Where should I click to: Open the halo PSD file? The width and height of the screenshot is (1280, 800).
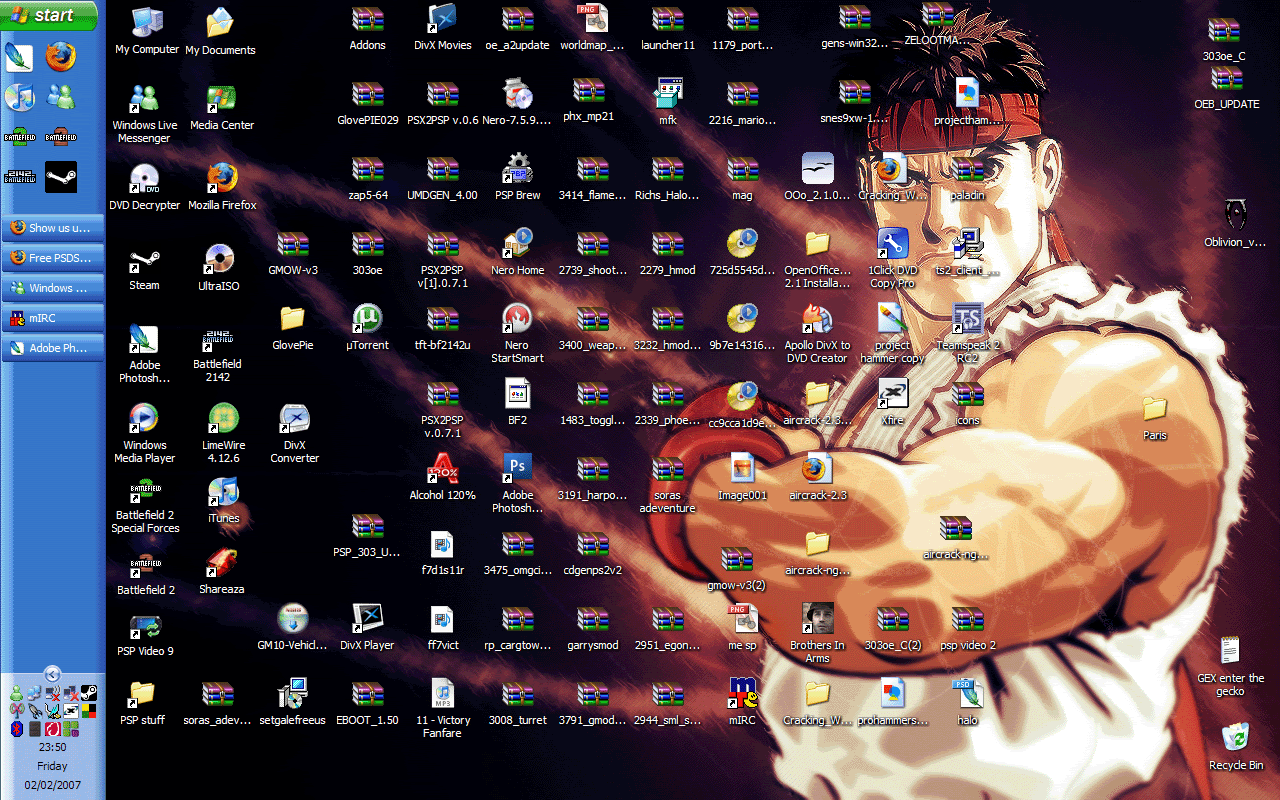click(x=967, y=701)
